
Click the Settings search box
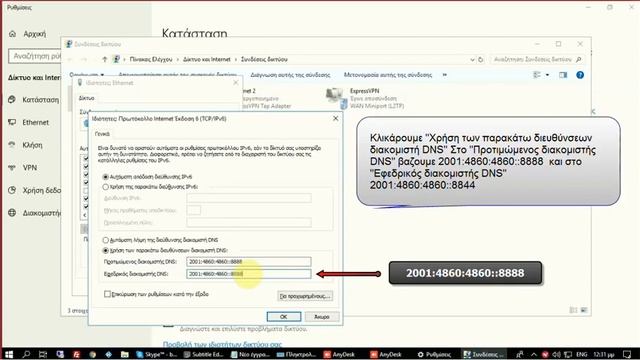click(35, 56)
